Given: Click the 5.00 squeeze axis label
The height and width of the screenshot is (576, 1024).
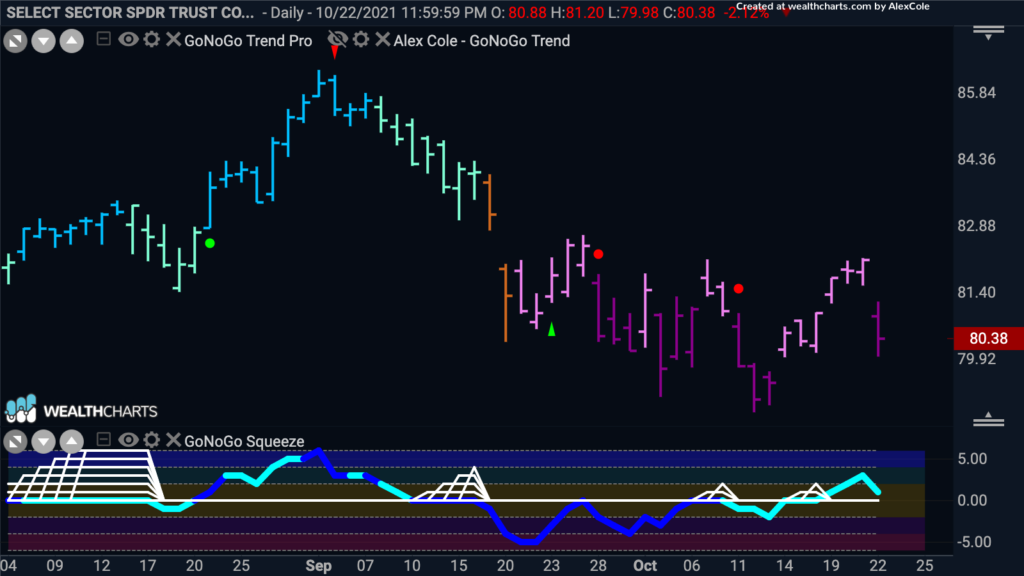Looking at the screenshot, I should (973, 459).
